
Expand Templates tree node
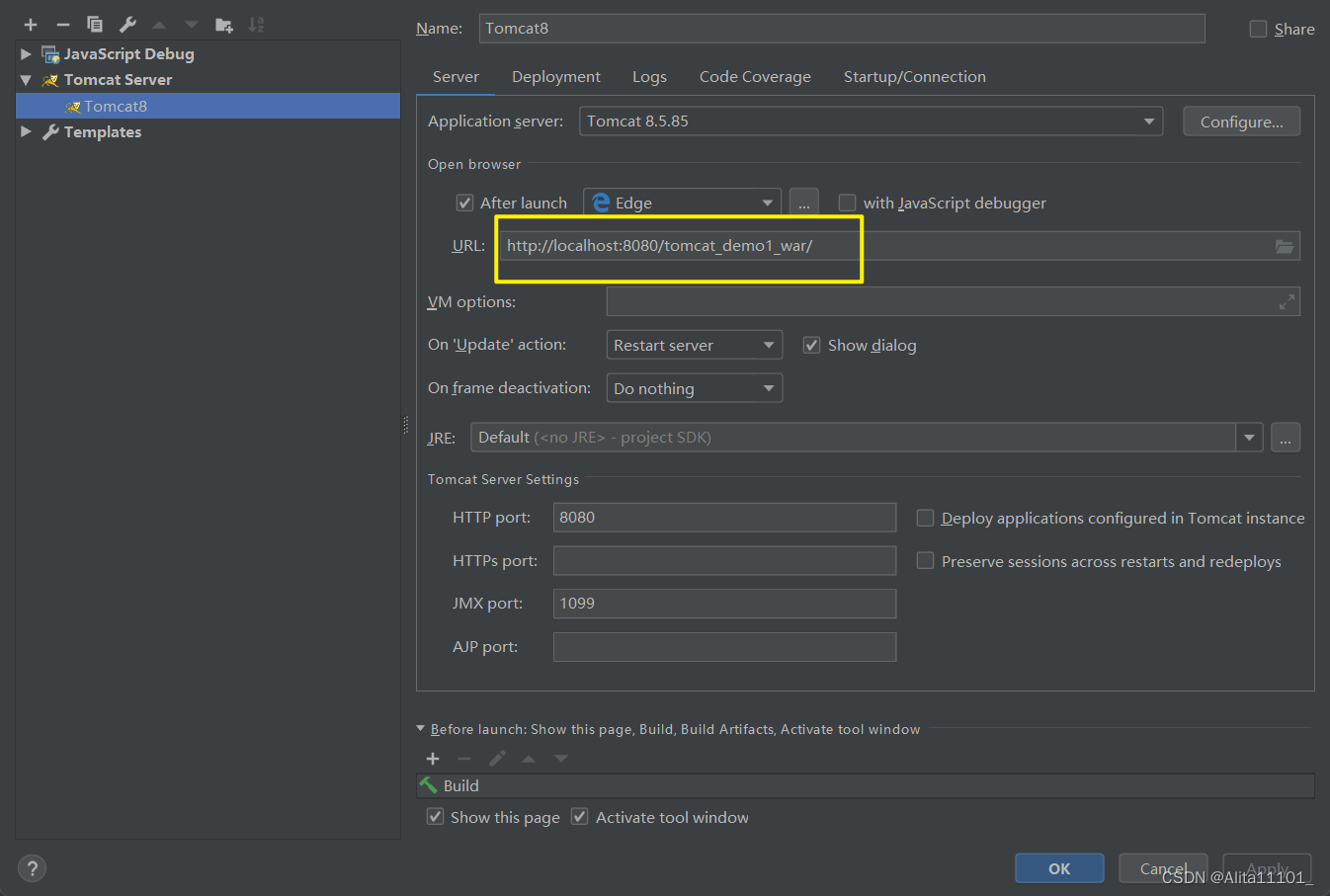pyautogui.click(x=26, y=131)
